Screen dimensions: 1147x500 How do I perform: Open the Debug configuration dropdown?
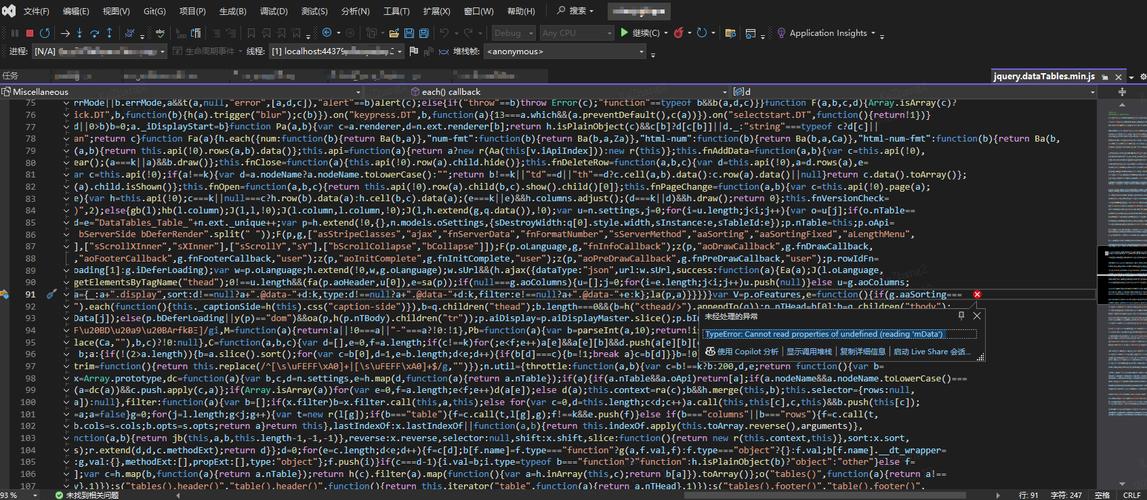513,33
